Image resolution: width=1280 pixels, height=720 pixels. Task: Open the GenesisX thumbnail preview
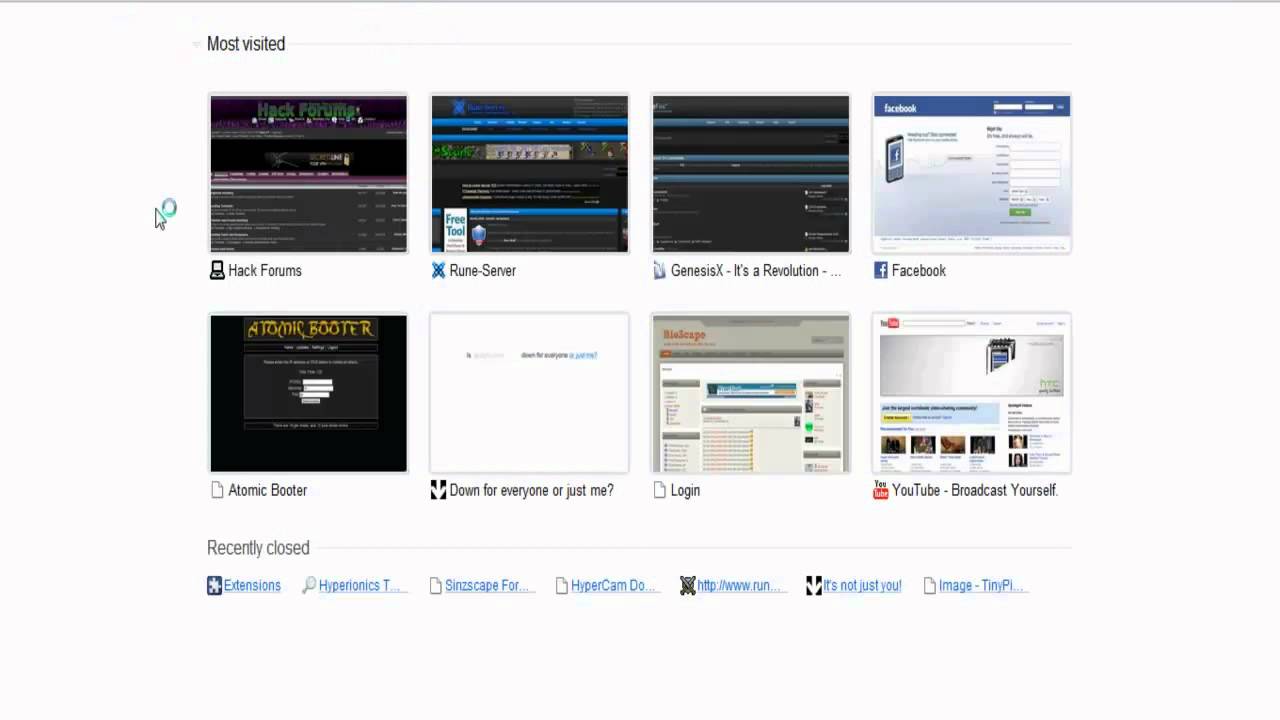[x=750, y=174]
